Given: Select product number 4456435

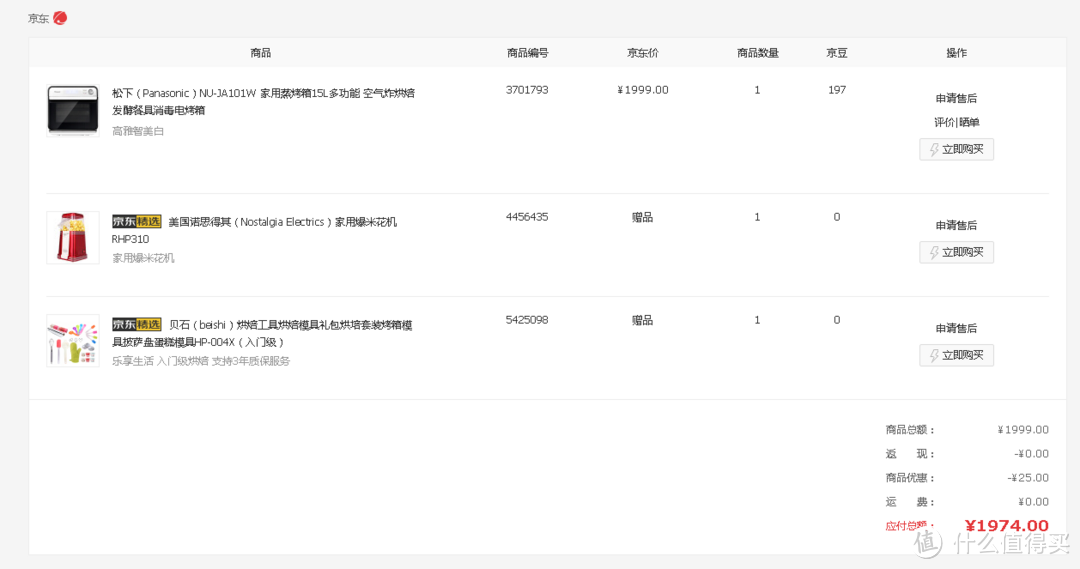Looking at the screenshot, I should coord(527,217).
